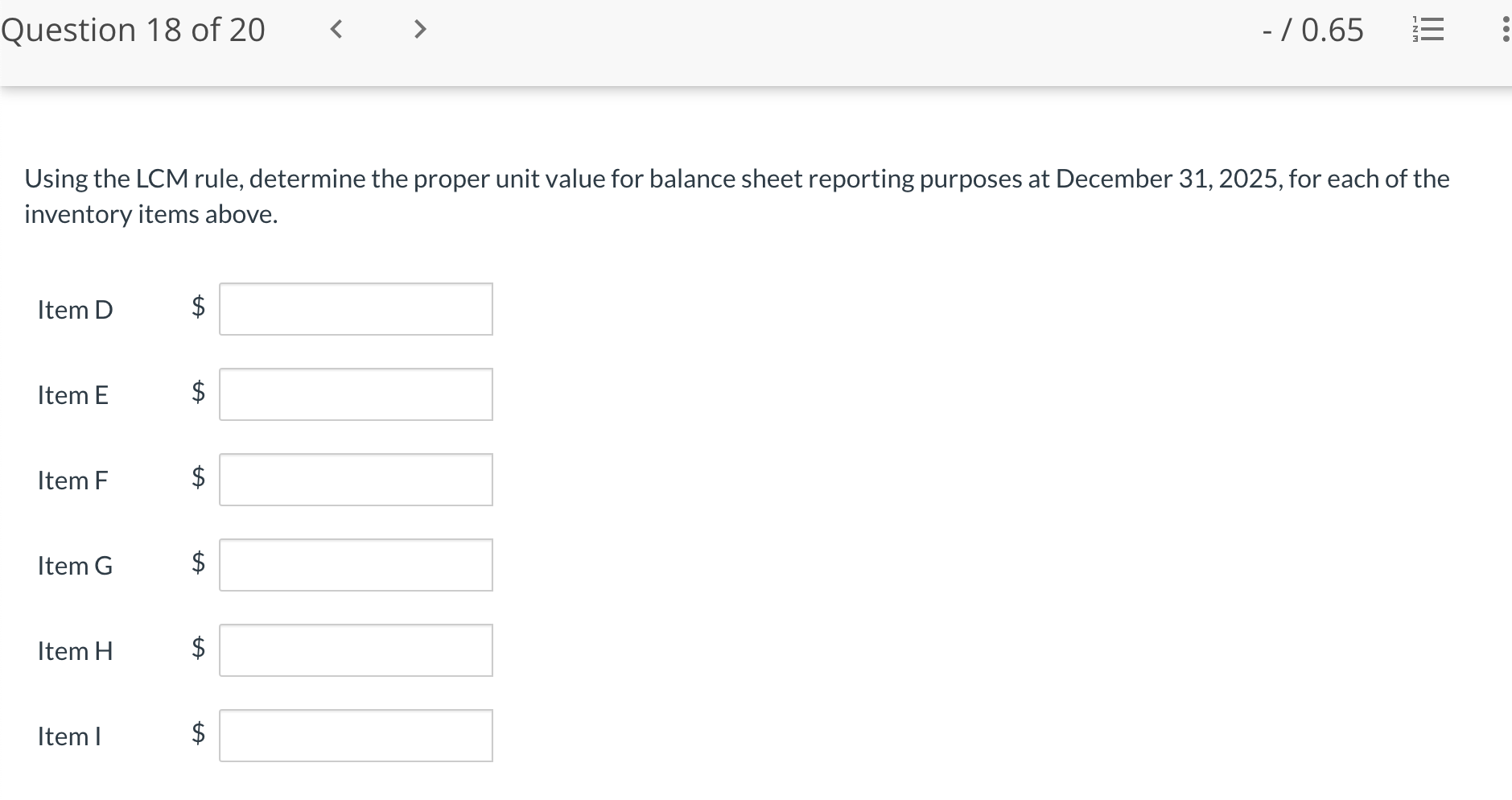1512x800 pixels.
Task: Select the Item G answer box
Action: pos(356,565)
